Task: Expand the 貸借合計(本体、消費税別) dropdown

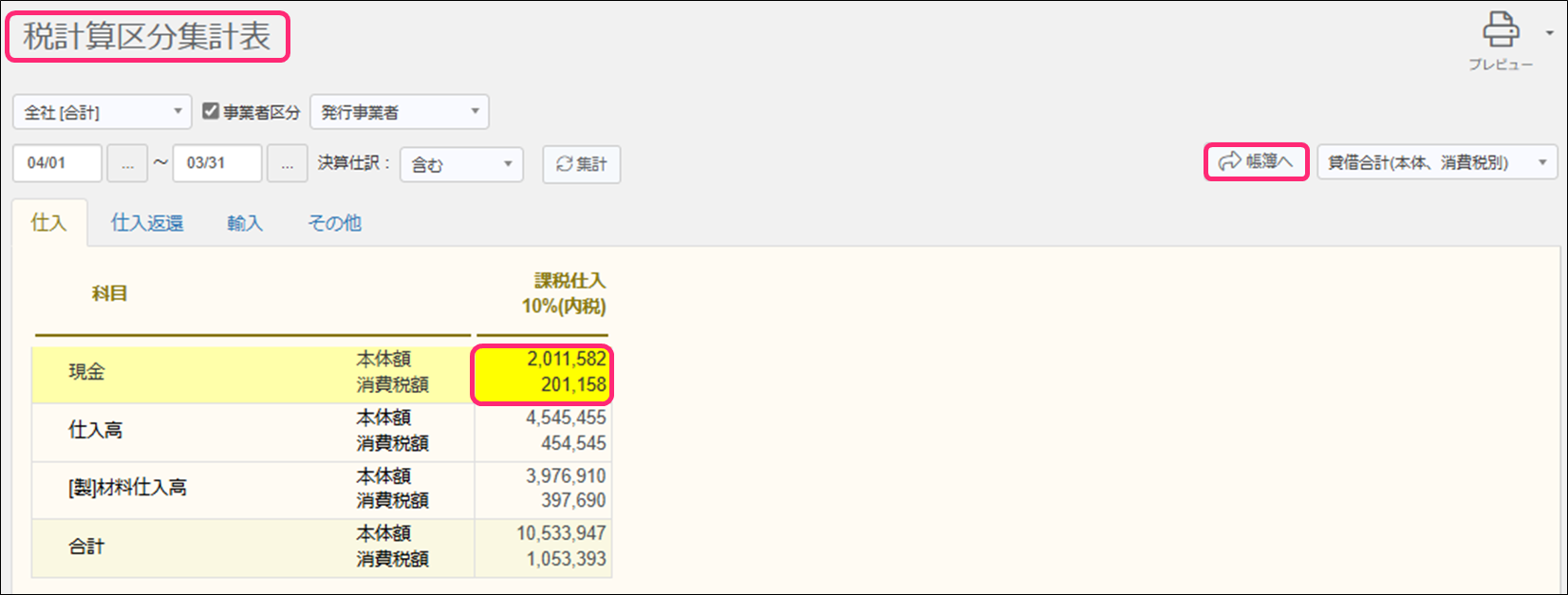Action: click(1436, 162)
